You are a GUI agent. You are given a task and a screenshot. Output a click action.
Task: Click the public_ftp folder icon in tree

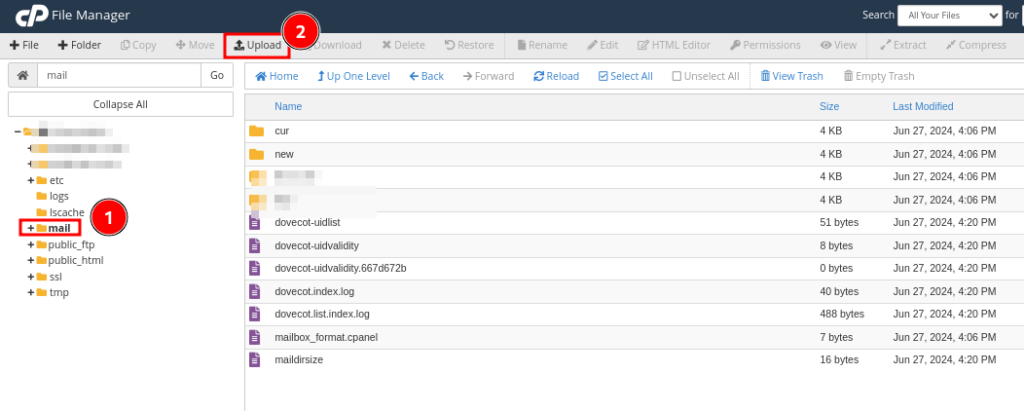click(x=42, y=244)
